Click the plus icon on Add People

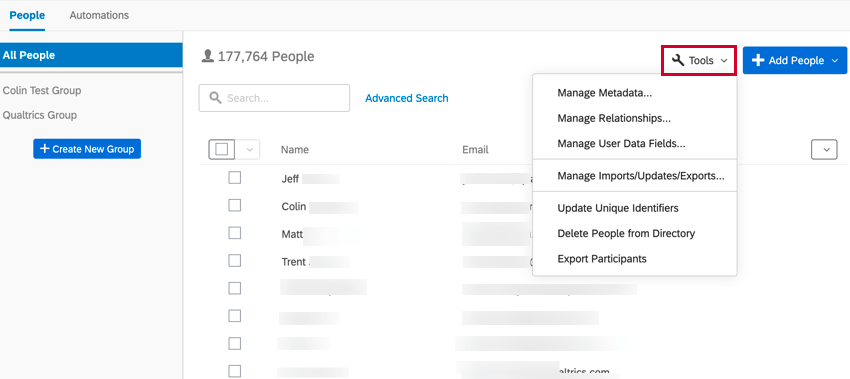[758, 60]
